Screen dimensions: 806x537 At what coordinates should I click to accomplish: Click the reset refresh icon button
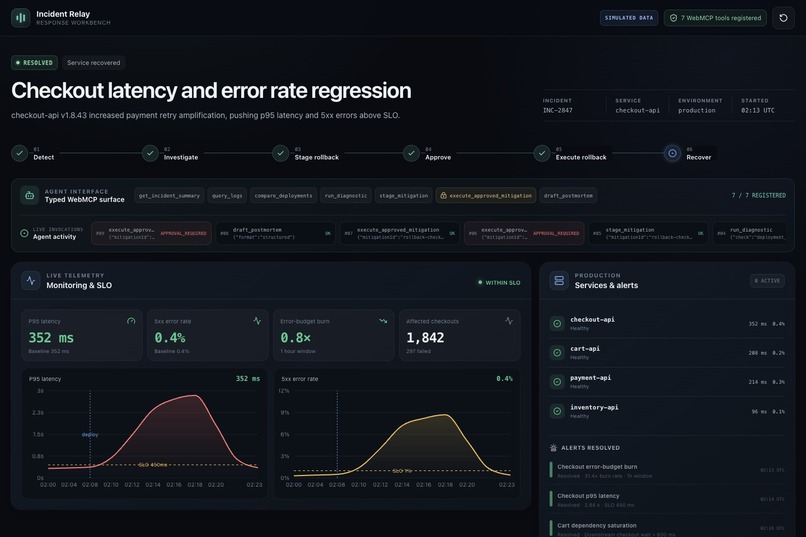coord(783,18)
